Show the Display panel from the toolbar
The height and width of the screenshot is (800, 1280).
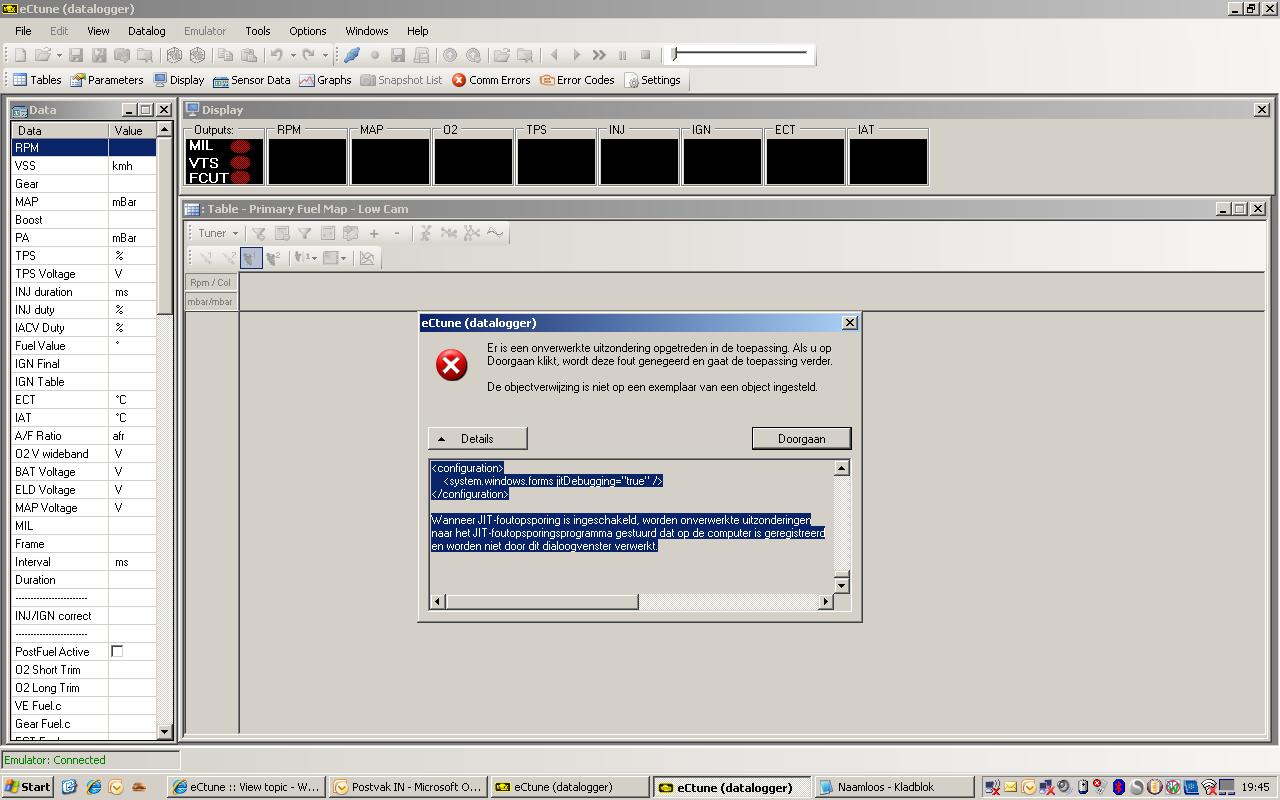pos(179,80)
